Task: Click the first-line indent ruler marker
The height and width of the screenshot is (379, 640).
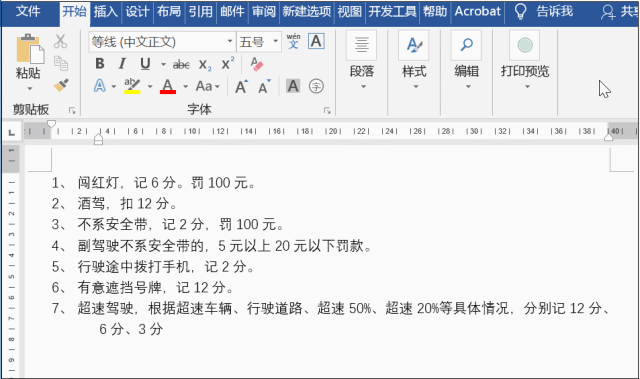Action: pyautogui.click(x=51, y=124)
